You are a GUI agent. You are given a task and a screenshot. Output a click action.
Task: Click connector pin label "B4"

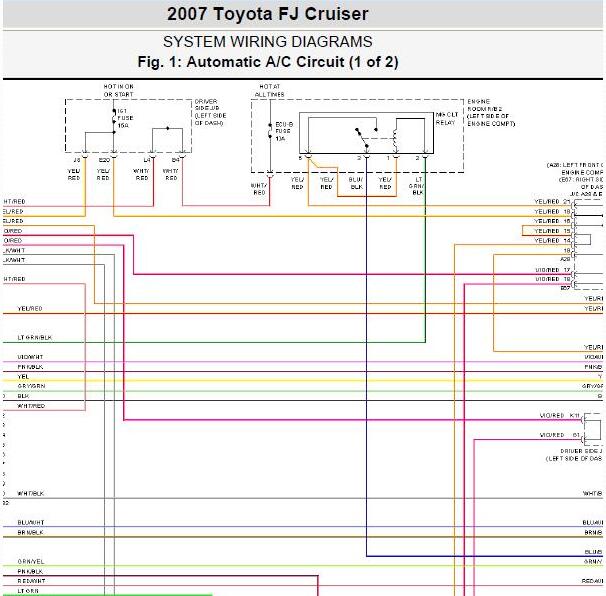(x=176, y=160)
